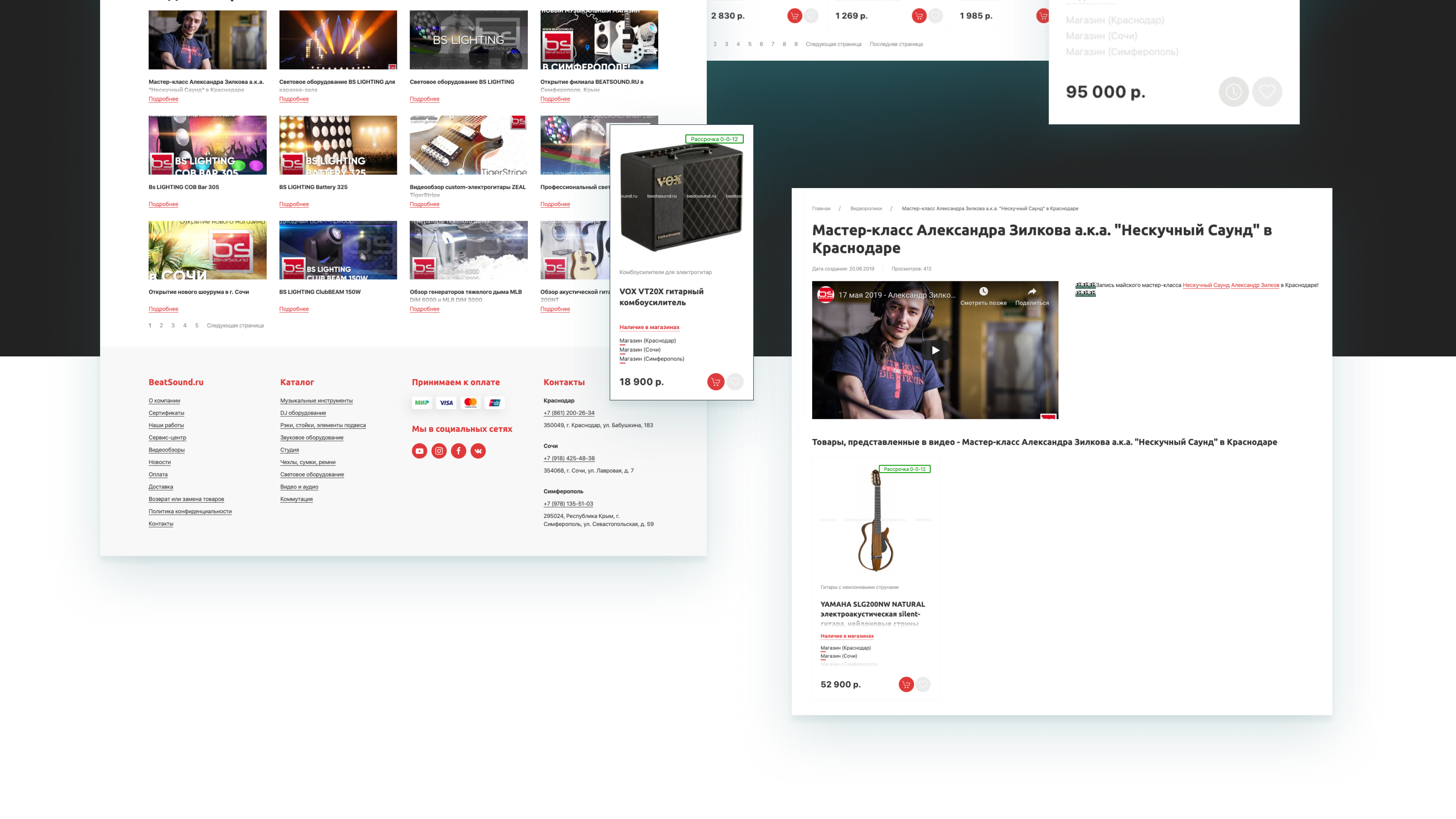Open BS channel logo on video player
The height and width of the screenshot is (819, 1456).
[x=826, y=295]
